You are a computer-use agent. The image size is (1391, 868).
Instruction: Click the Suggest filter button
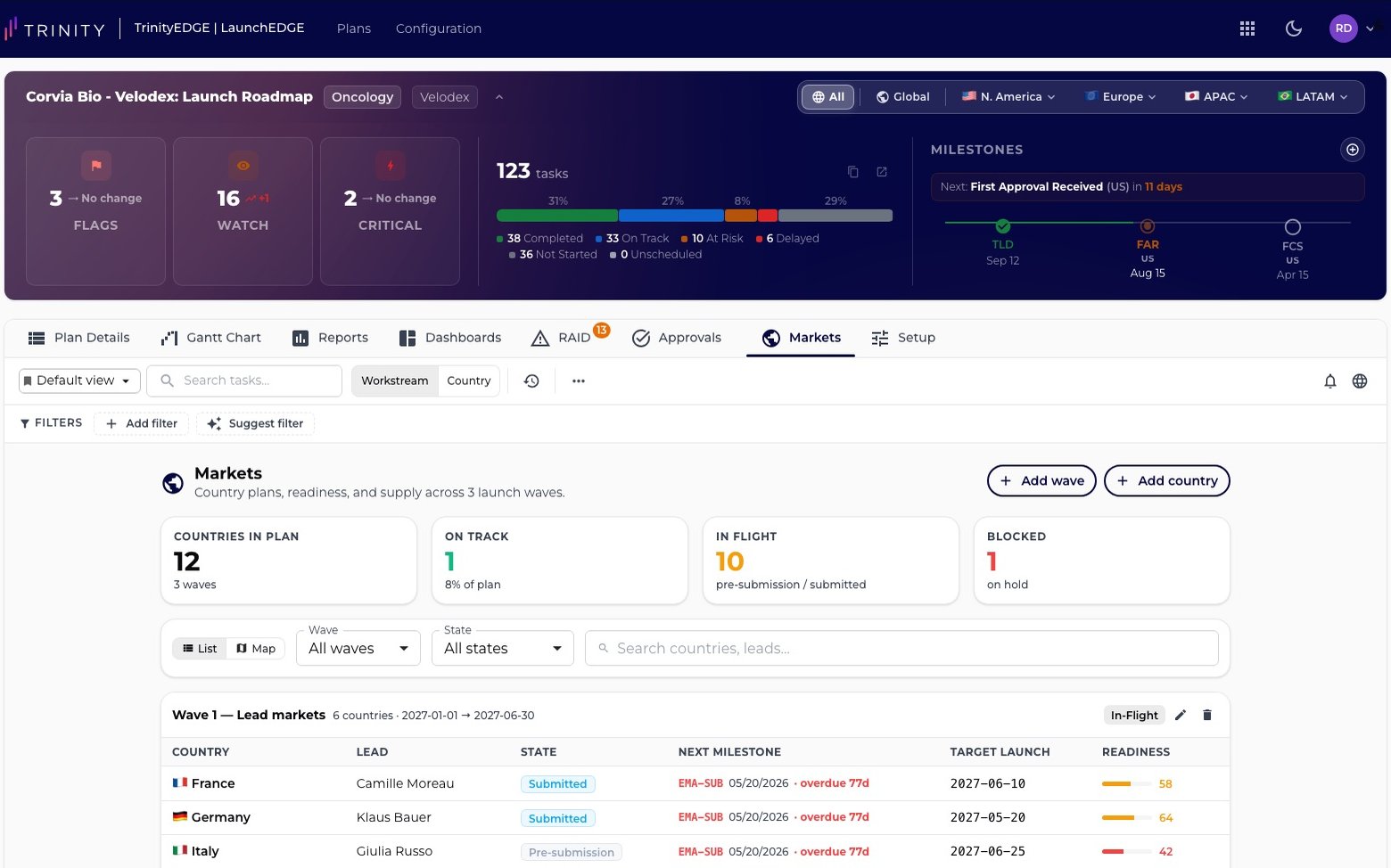click(x=255, y=423)
